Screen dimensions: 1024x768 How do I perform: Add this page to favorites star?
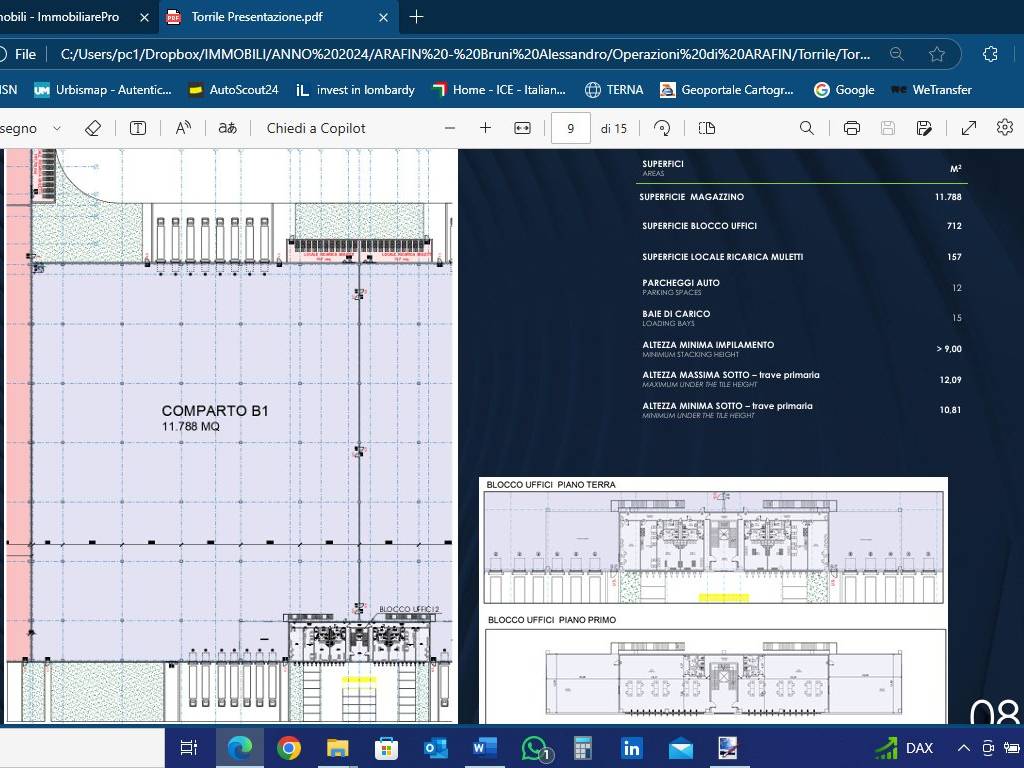[x=937, y=54]
